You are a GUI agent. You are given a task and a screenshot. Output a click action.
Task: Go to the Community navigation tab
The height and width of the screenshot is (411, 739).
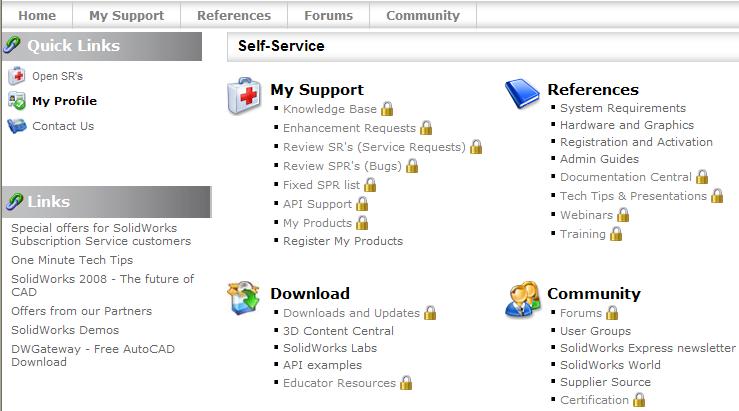(423, 15)
